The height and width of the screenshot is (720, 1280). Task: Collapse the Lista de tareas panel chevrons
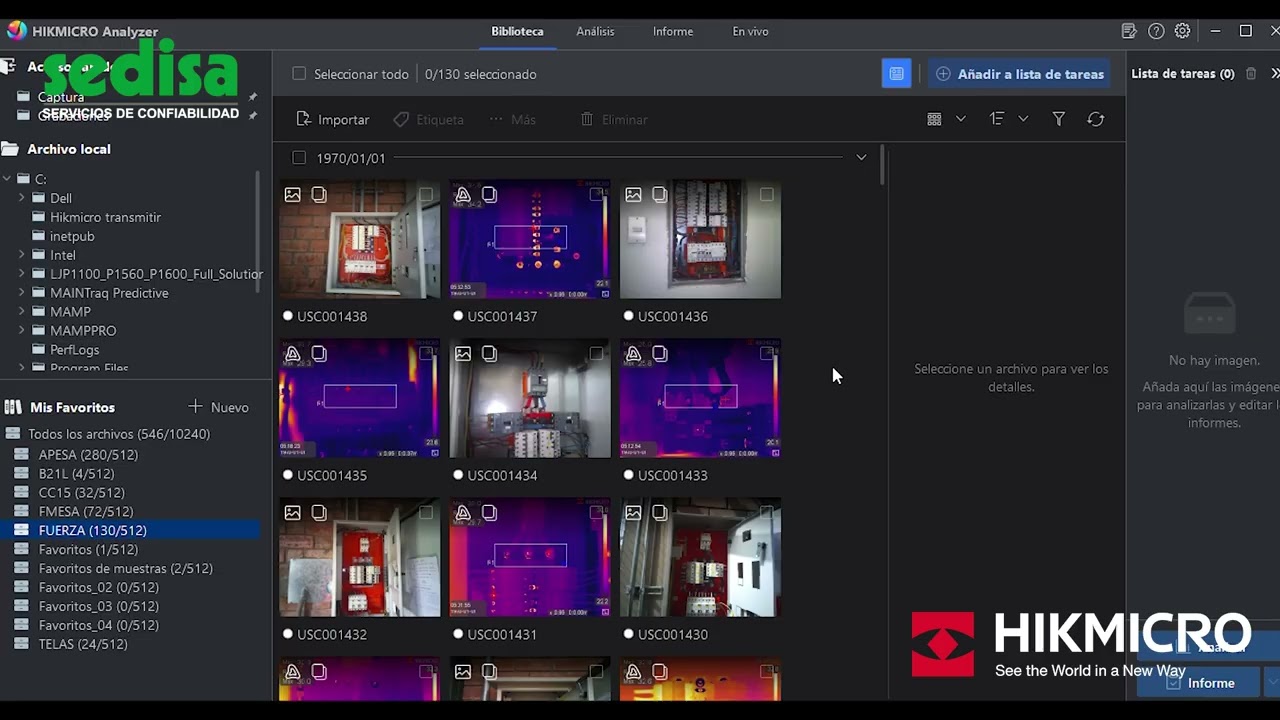point(1274,74)
